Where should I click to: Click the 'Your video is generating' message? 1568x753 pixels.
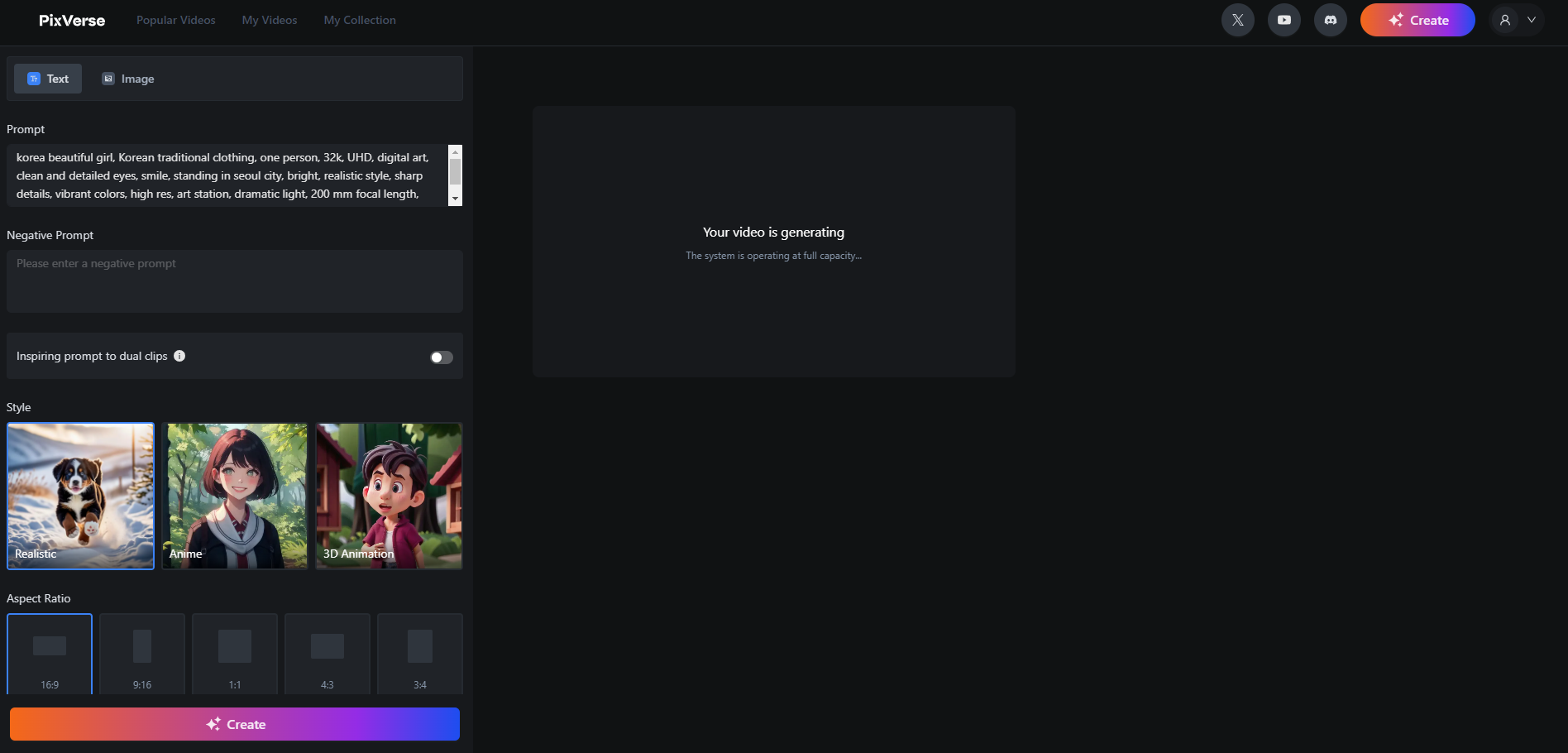tap(773, 233)
